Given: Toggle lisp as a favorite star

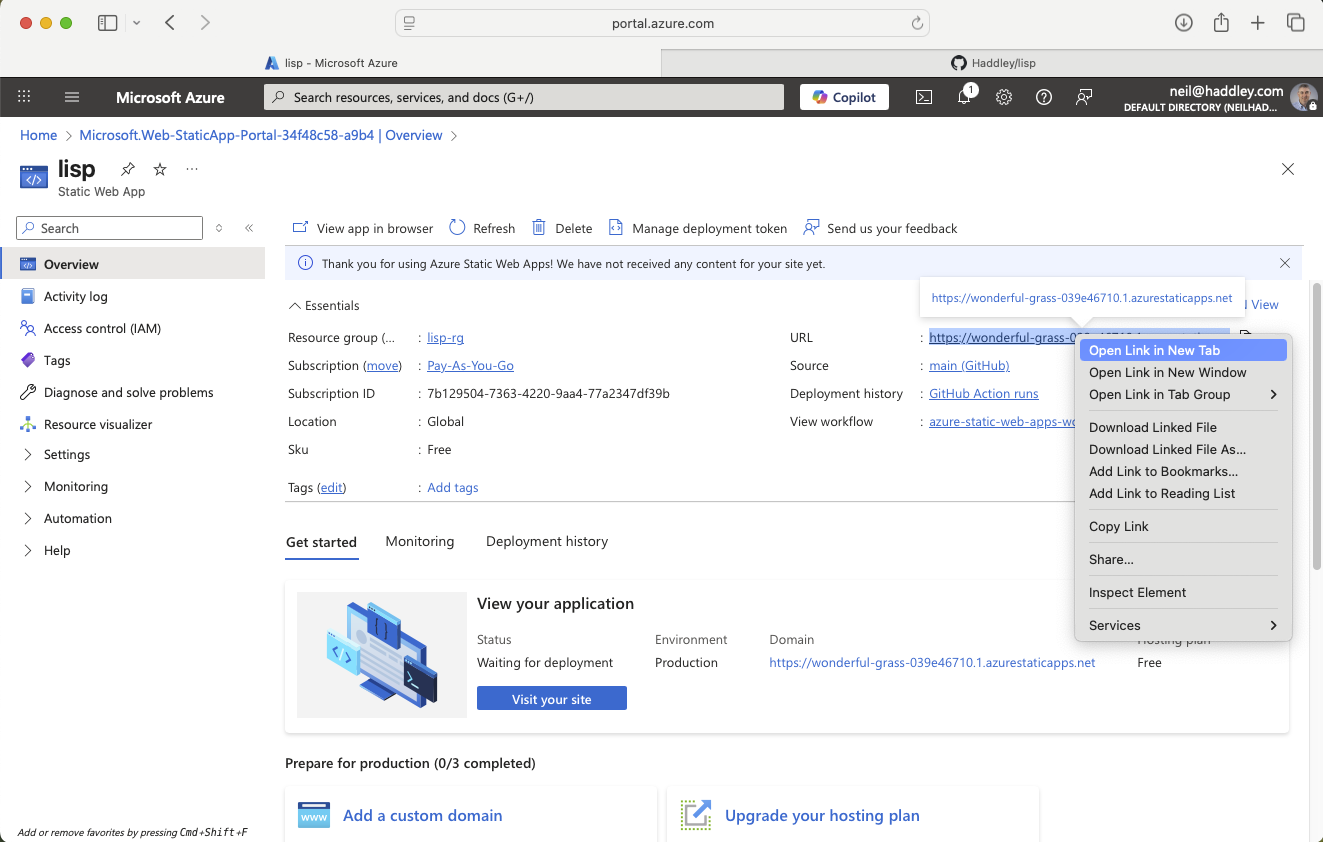Looking at the screenshot, I should (x=158, y=169).
